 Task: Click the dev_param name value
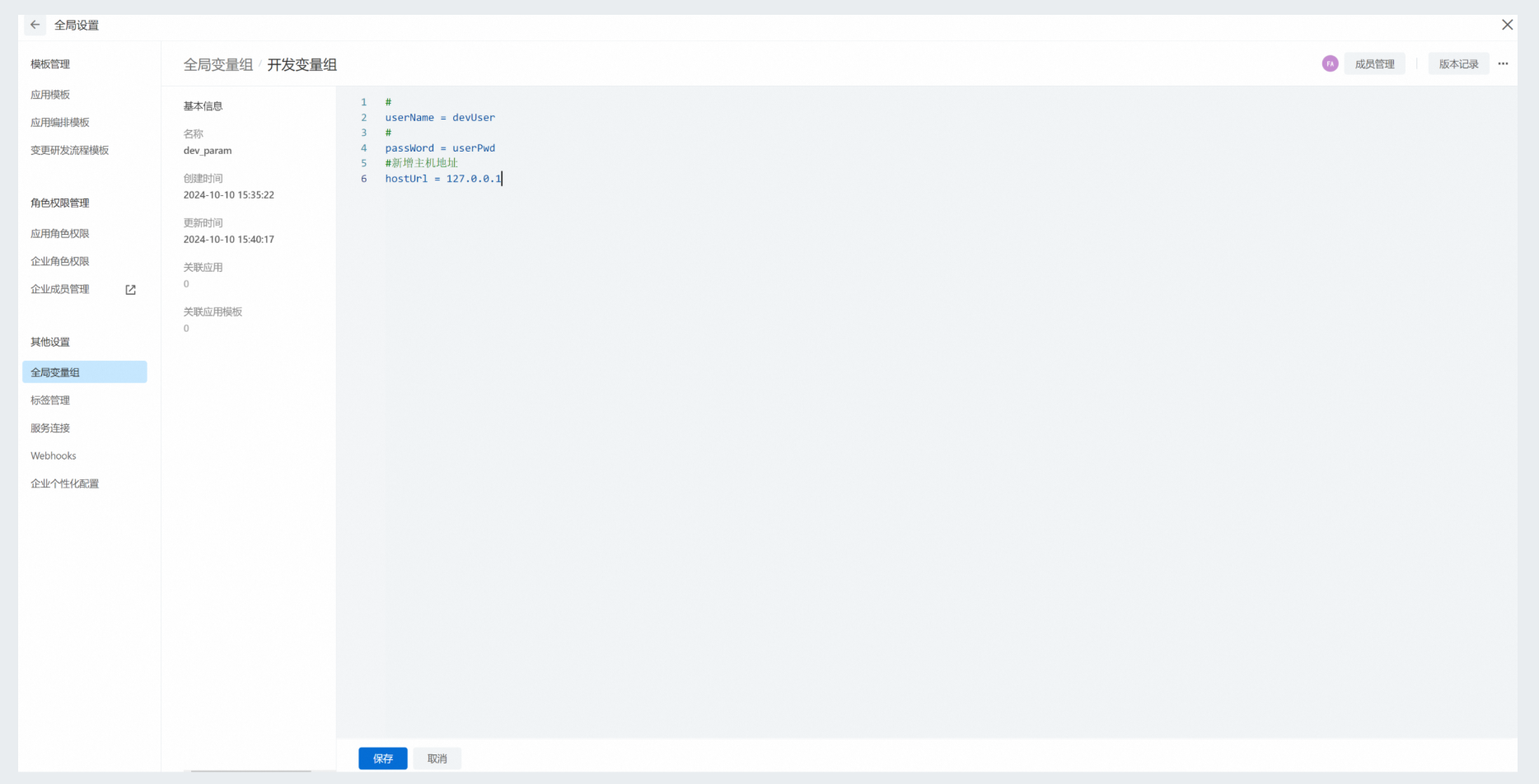208,151
